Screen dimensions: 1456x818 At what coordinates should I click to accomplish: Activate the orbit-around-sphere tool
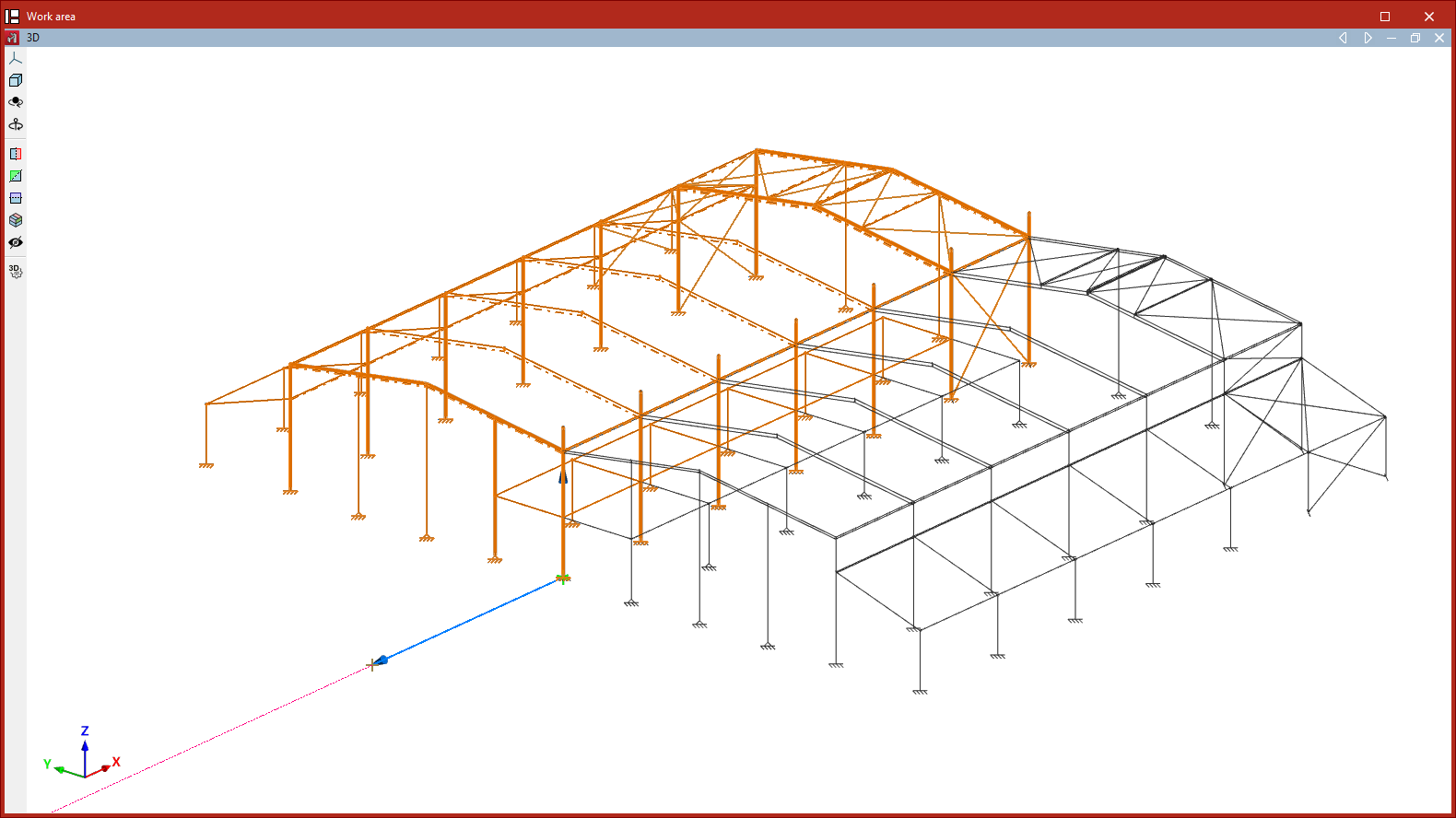(x=16, y=102)
